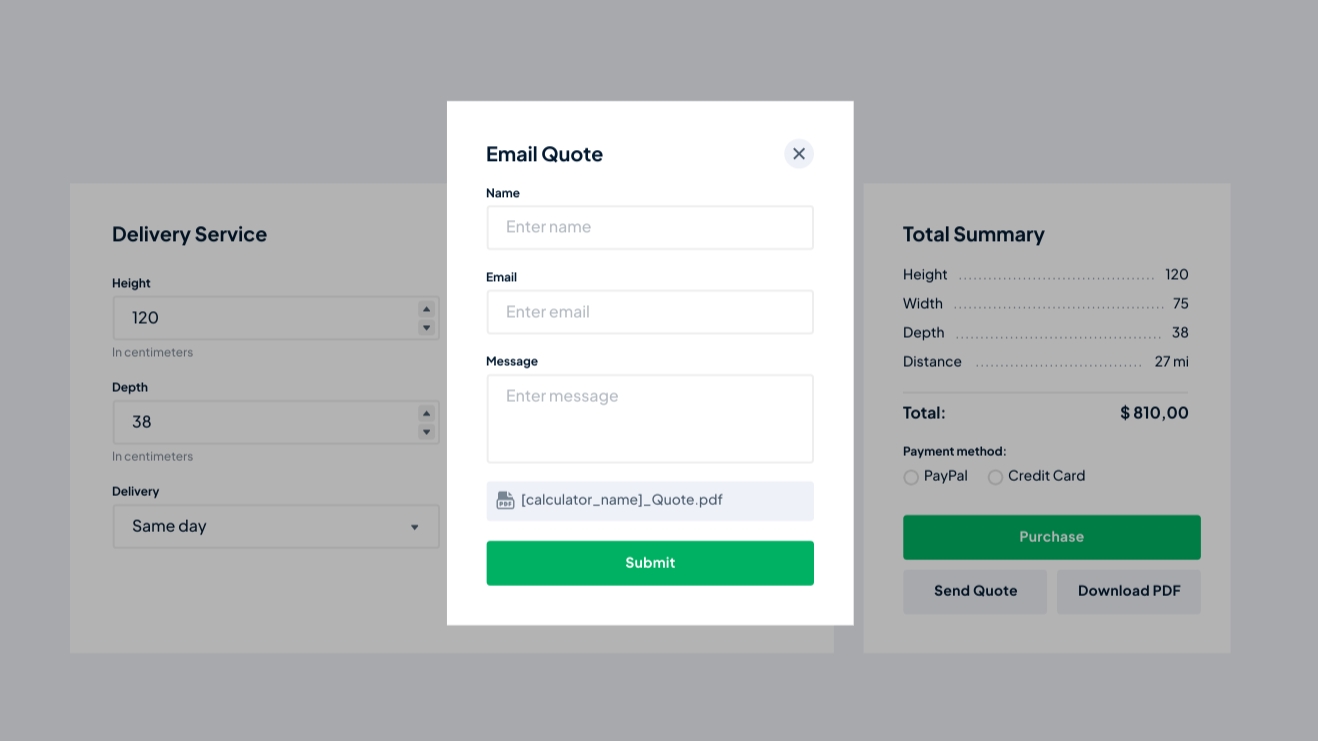Focus the Name input field
The height and width of the screenshot is (741, 1318).
tap(650, 227)
